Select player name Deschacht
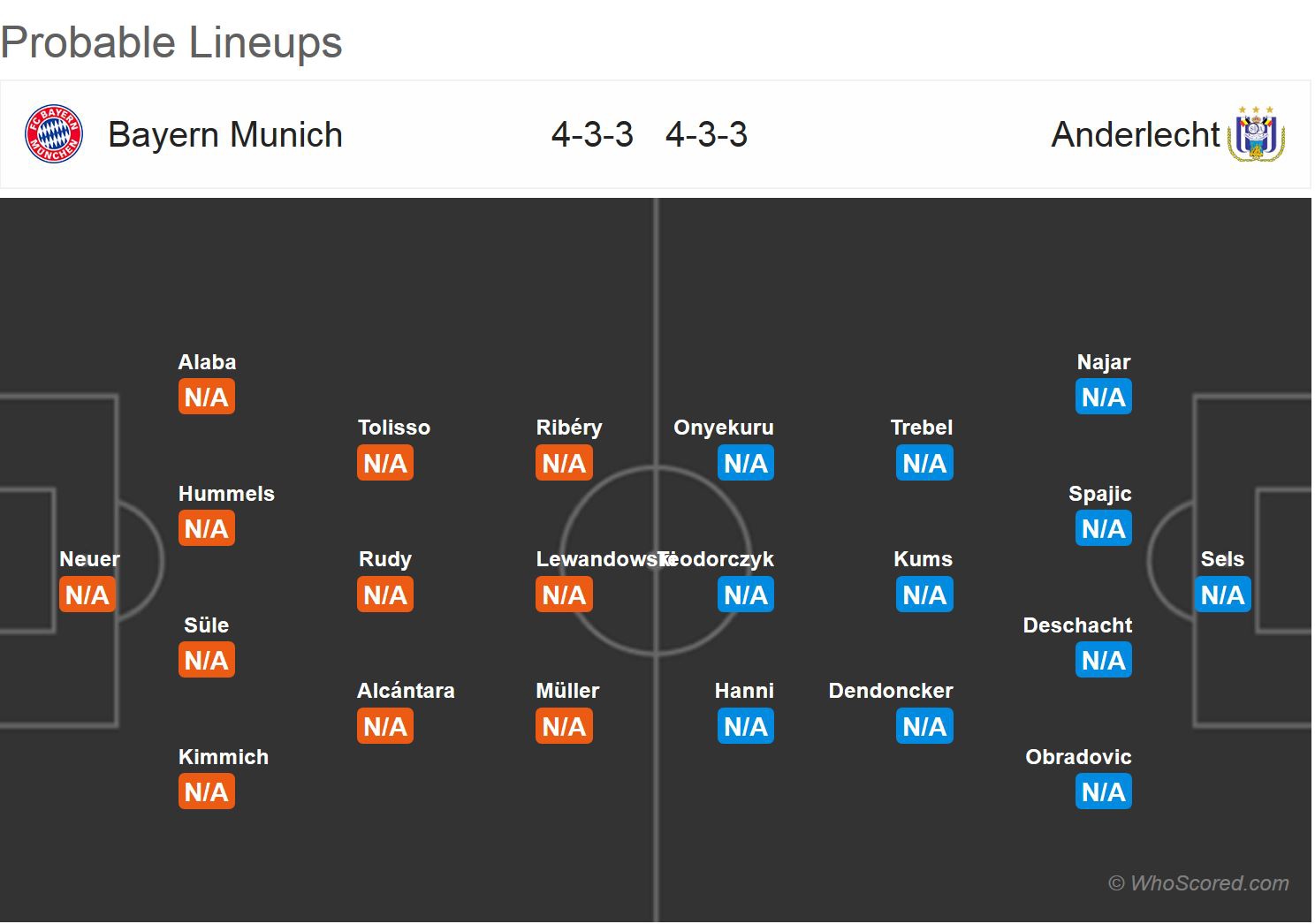Viewport: 1315px width, 924px height. coord(1076,625)
